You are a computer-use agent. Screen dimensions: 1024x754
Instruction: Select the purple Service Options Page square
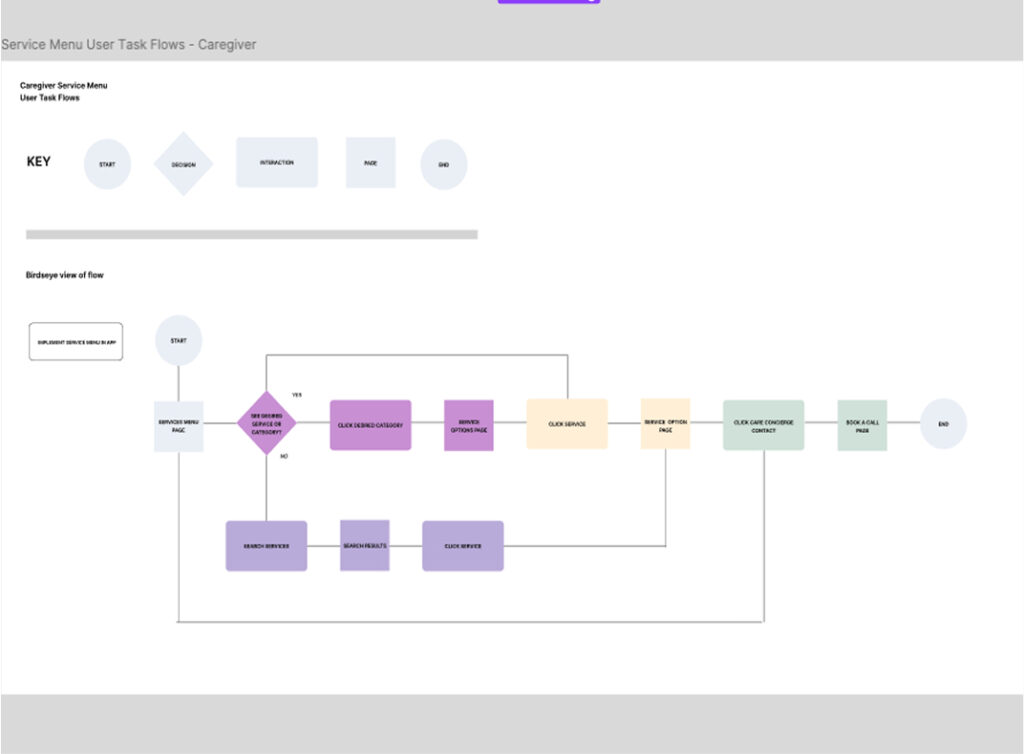(x=468, y=425)
